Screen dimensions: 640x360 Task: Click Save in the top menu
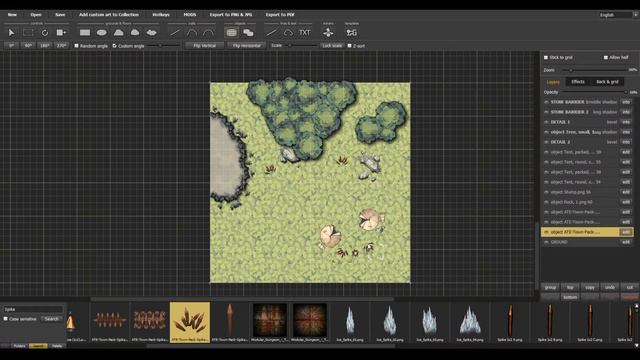60,15
